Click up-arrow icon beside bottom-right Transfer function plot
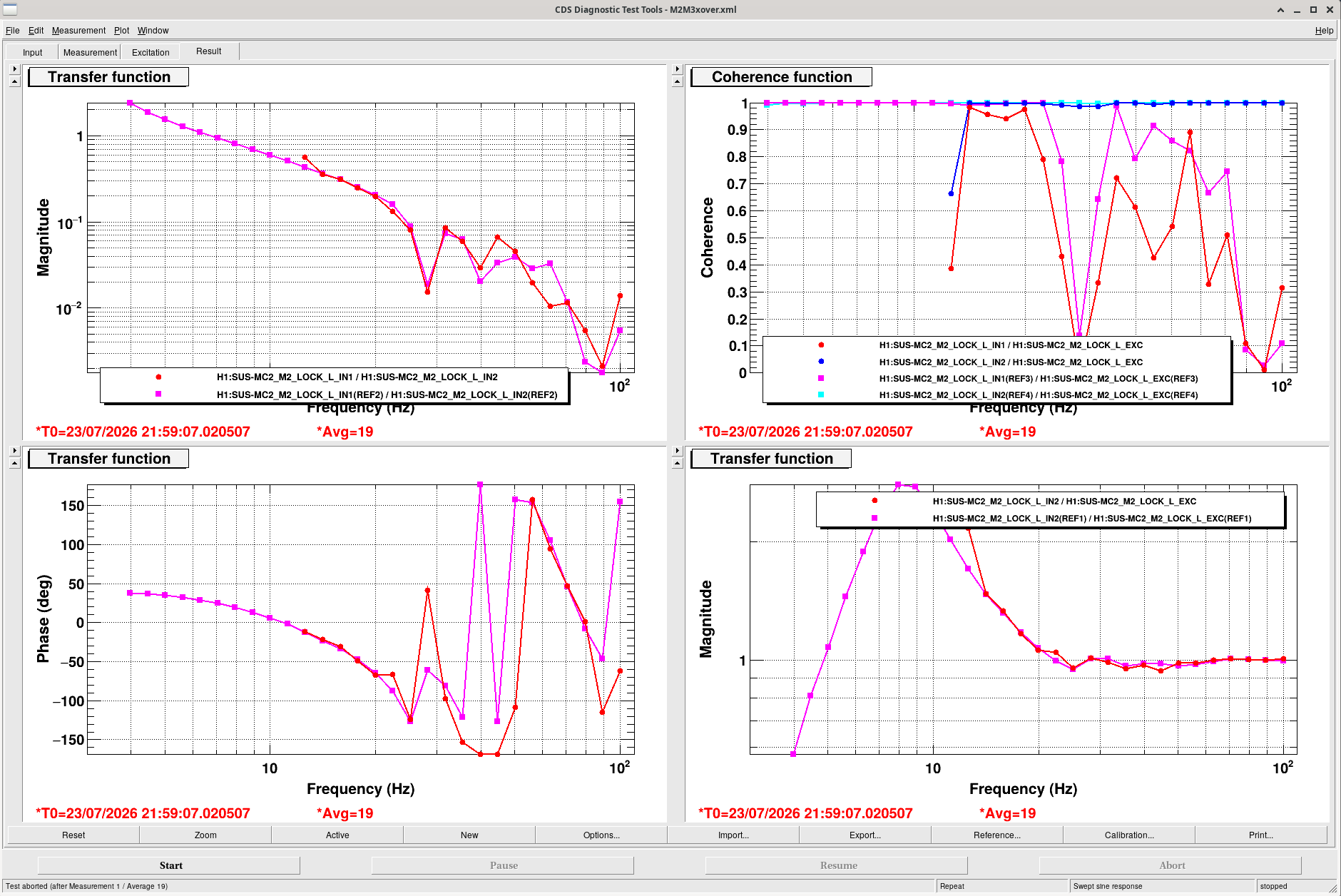The width and height of the screenshot is (1341, 896). (678, 464)
